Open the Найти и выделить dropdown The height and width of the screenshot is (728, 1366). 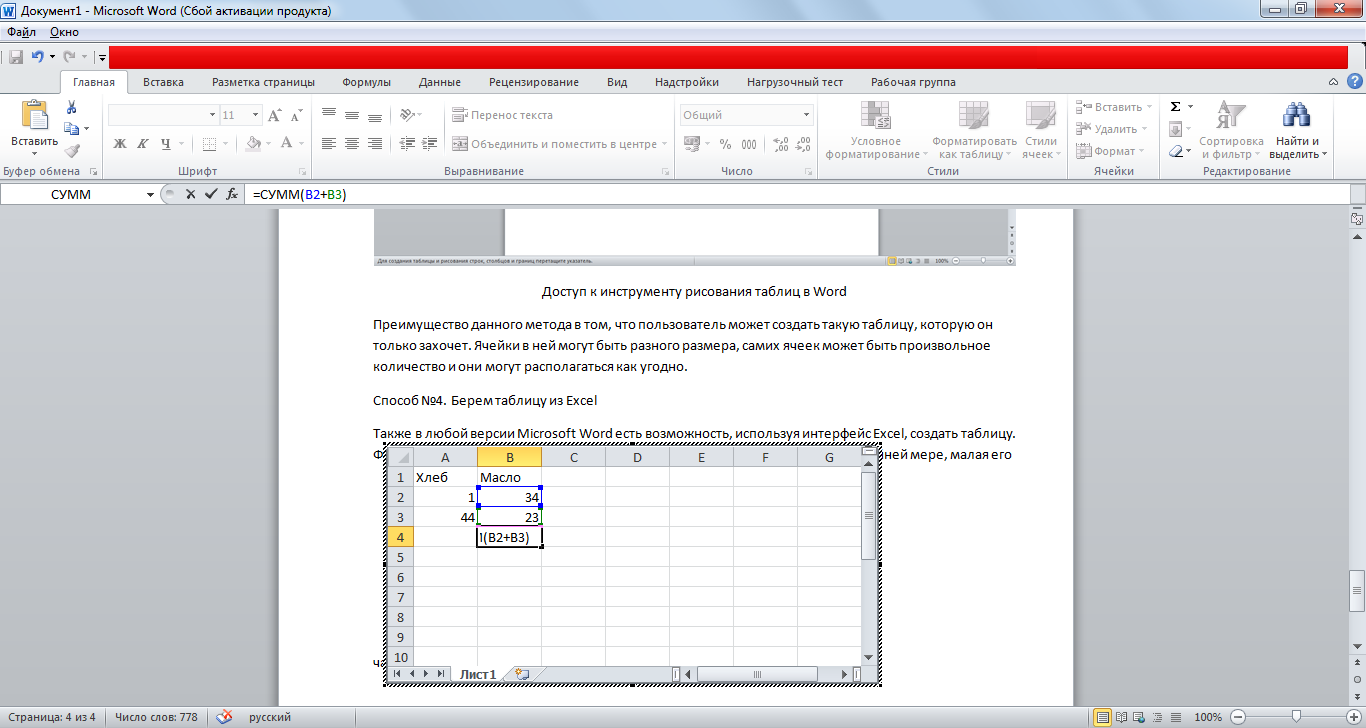1297,148
